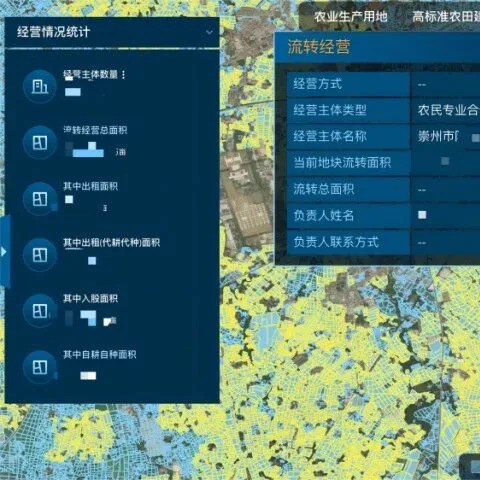
Task: Expand the side panel with left-edge arrow
Action: pos(5,251)
